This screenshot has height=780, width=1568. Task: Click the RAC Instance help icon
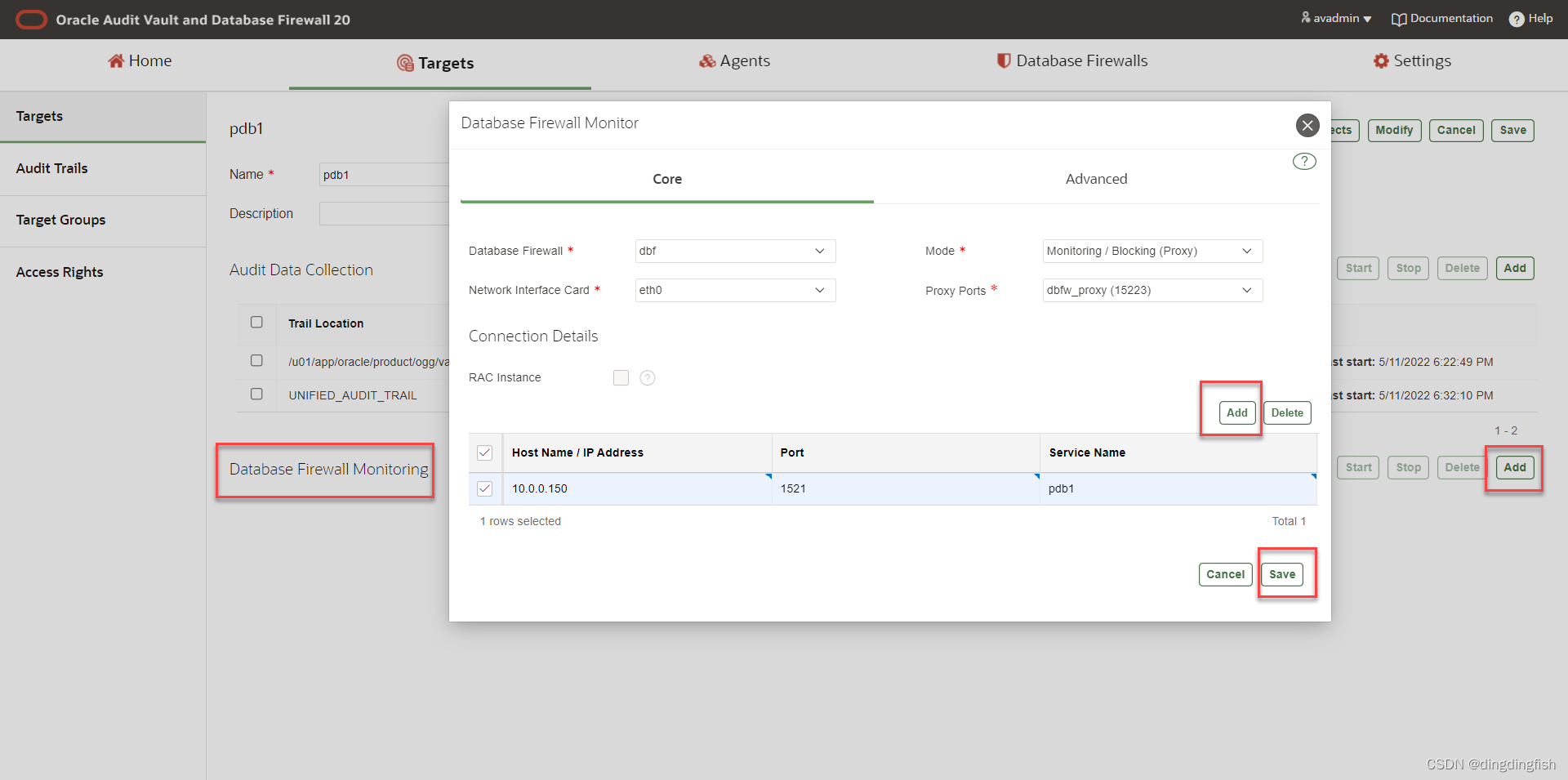pyautogui.click(x=648, y=377)
